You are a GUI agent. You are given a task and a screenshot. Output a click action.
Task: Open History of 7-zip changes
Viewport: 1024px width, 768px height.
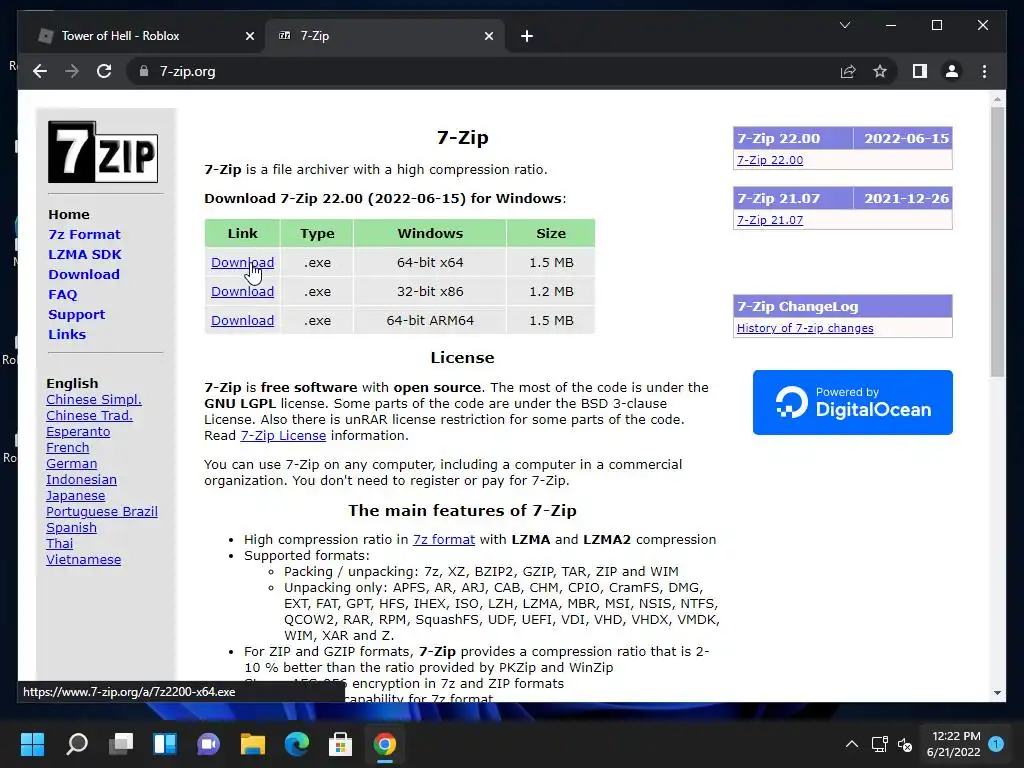[x=805, y=328]
